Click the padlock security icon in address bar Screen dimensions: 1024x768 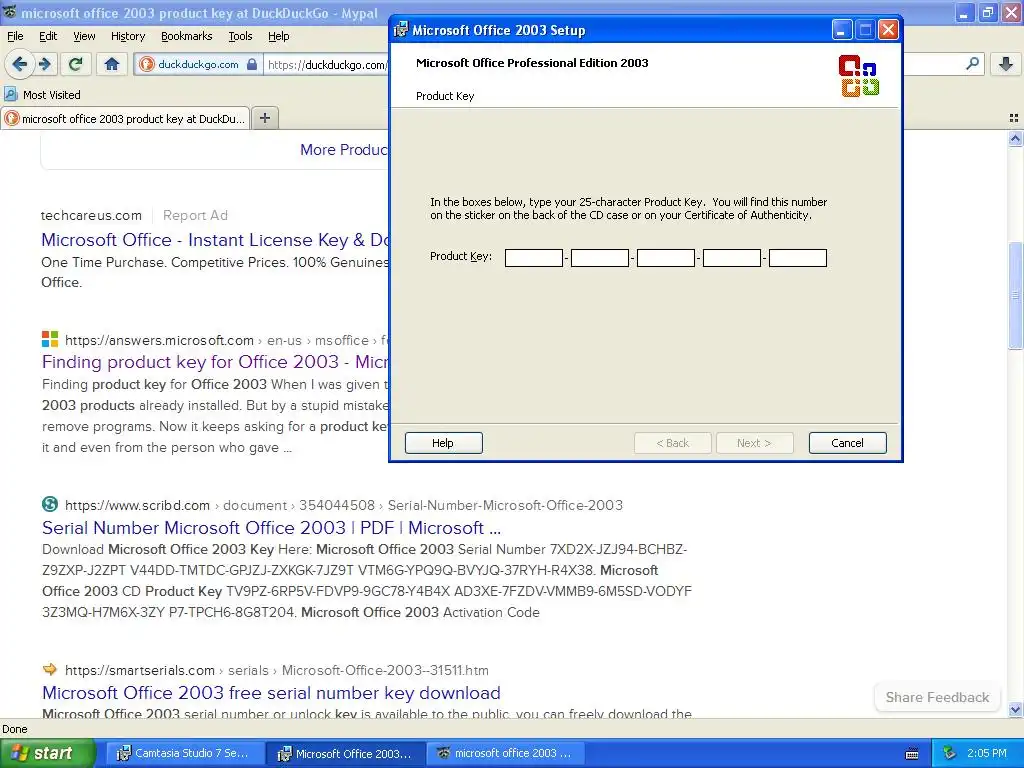pos(252,64)
